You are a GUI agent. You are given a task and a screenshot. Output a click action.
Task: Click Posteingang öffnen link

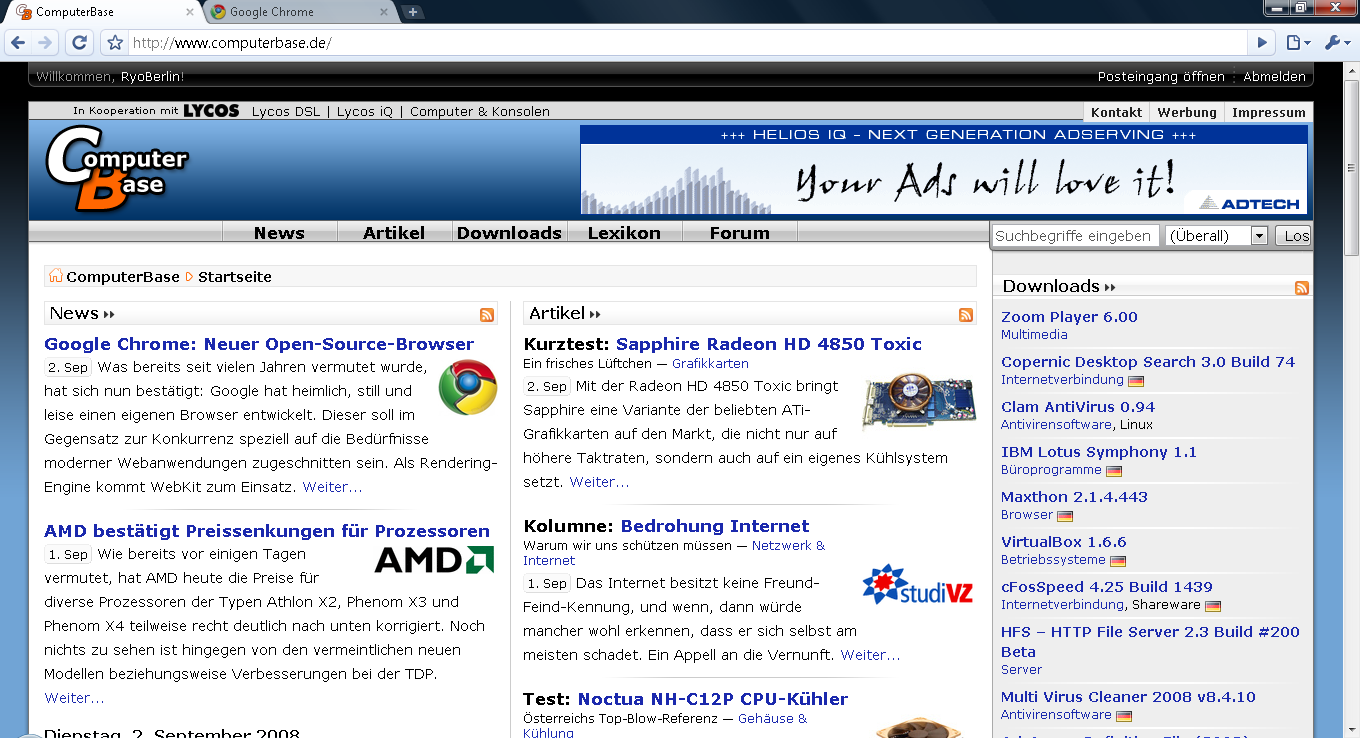click(x=1161, y=76)
